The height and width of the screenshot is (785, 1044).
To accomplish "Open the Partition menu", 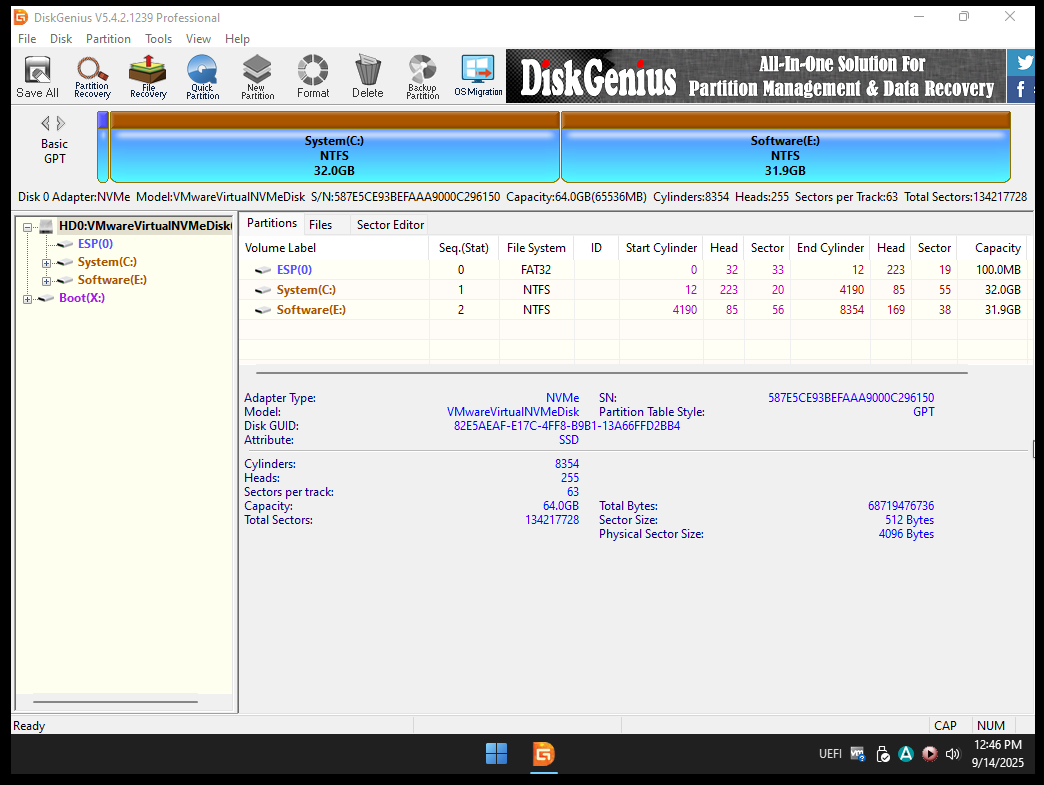I will [x=108, y=39].
